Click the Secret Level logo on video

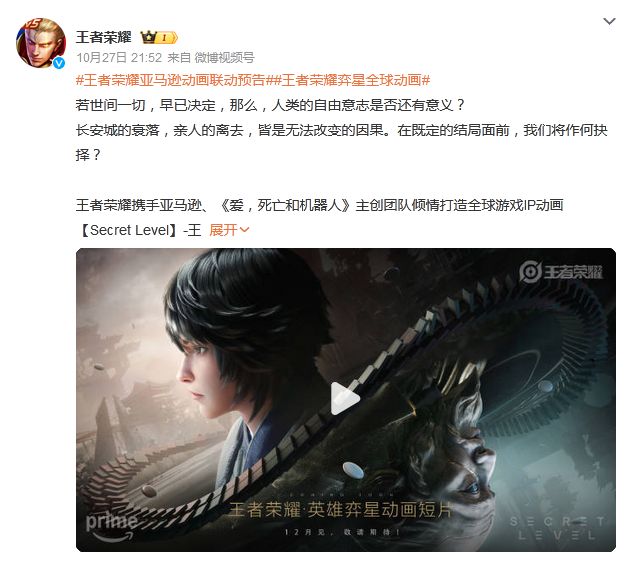[556, 528]
